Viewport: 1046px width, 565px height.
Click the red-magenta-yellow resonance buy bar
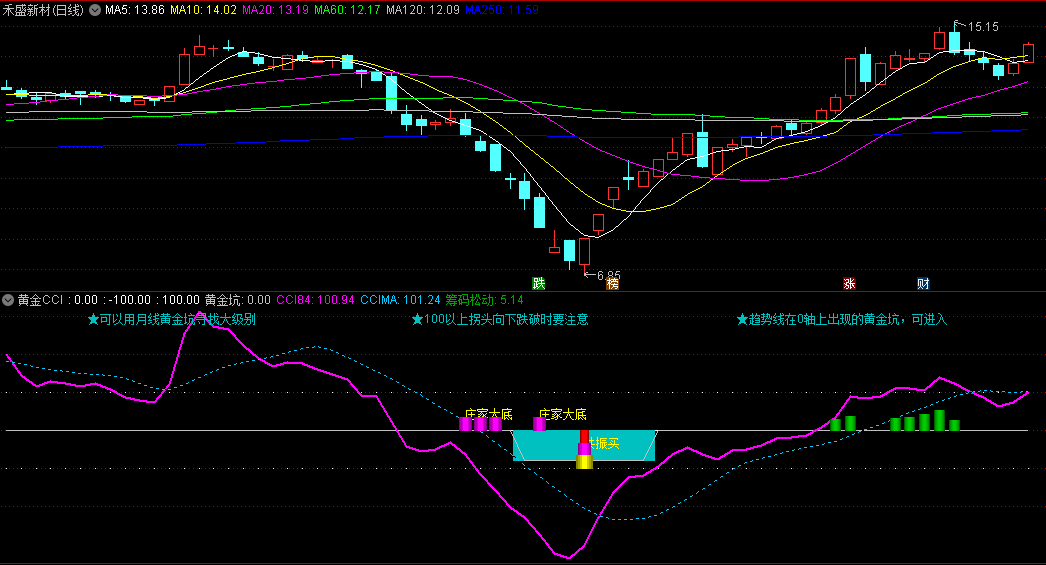pos(584,450)
